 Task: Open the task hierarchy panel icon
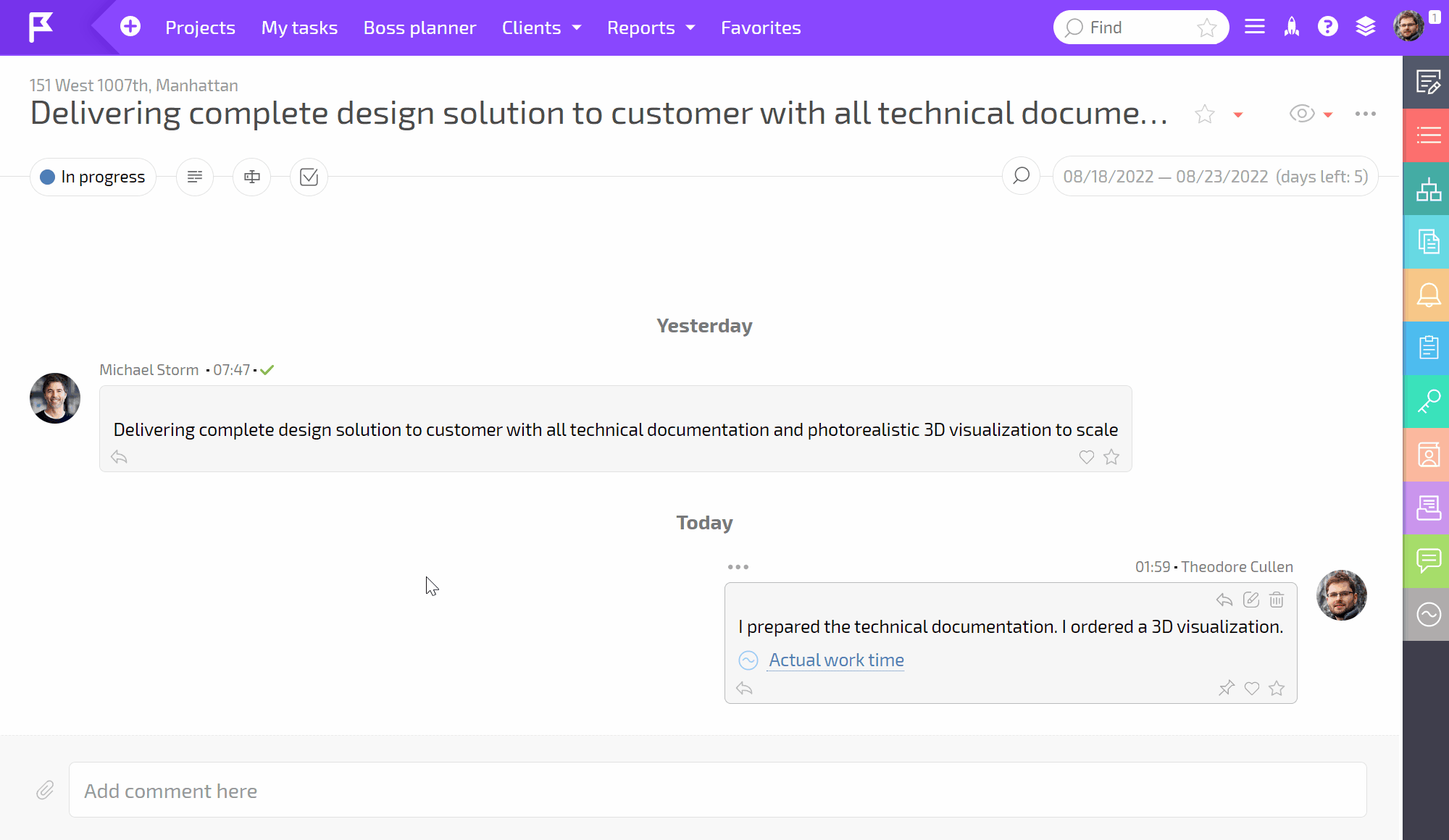(x=1427, y=189)
